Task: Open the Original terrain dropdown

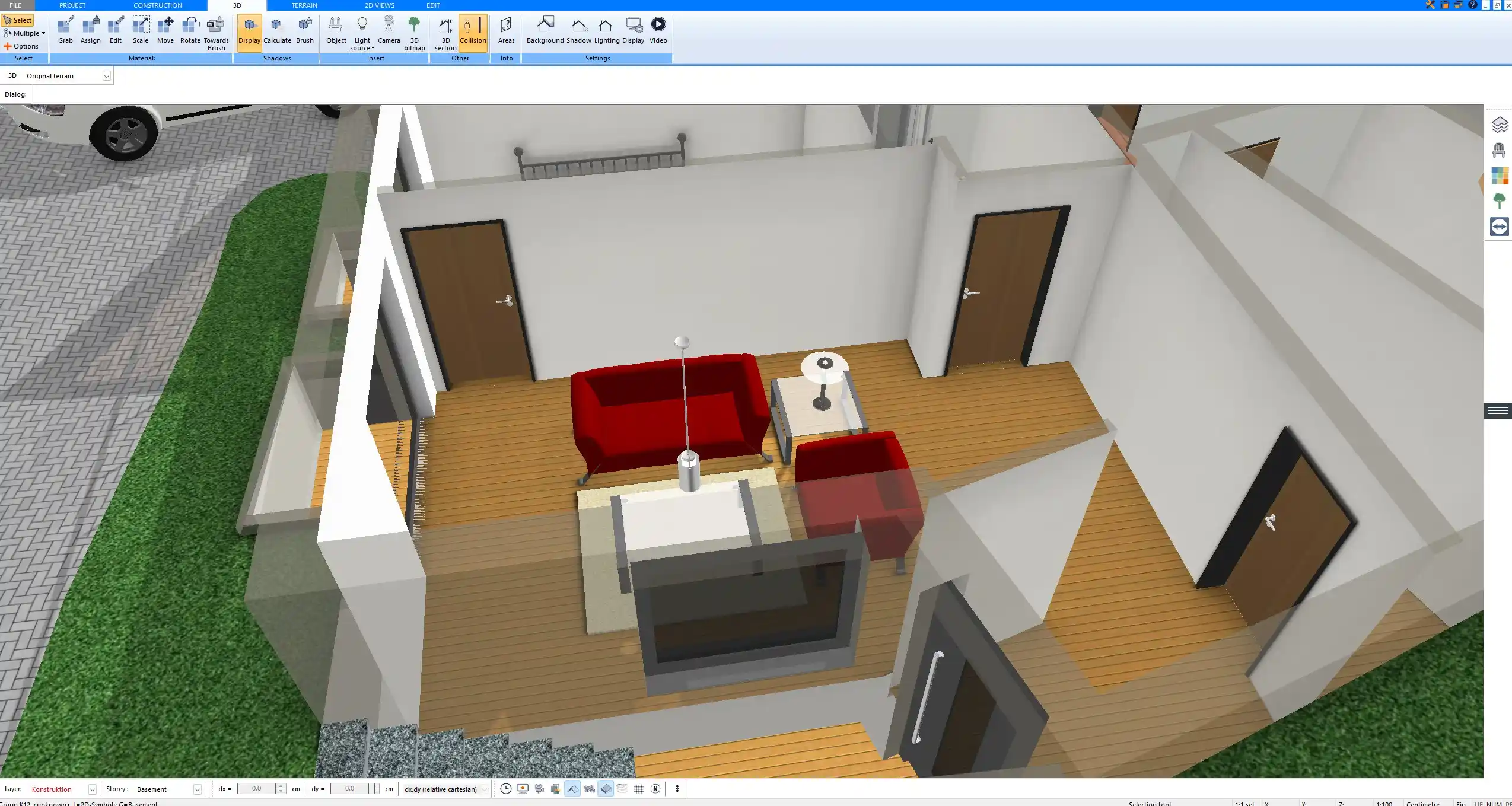Action: pos(106,75)
